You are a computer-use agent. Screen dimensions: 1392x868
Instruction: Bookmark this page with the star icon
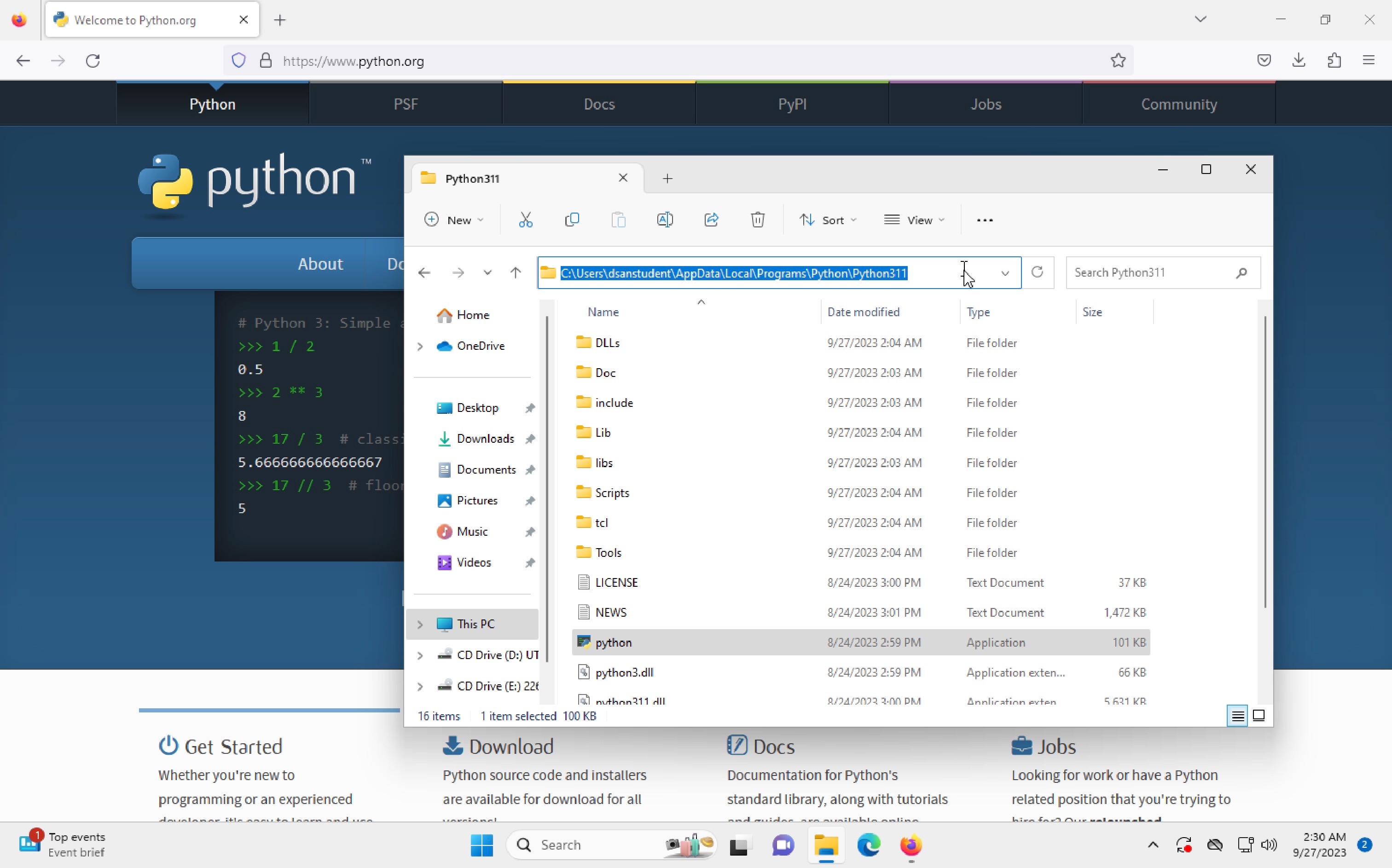pos(1118,61)
